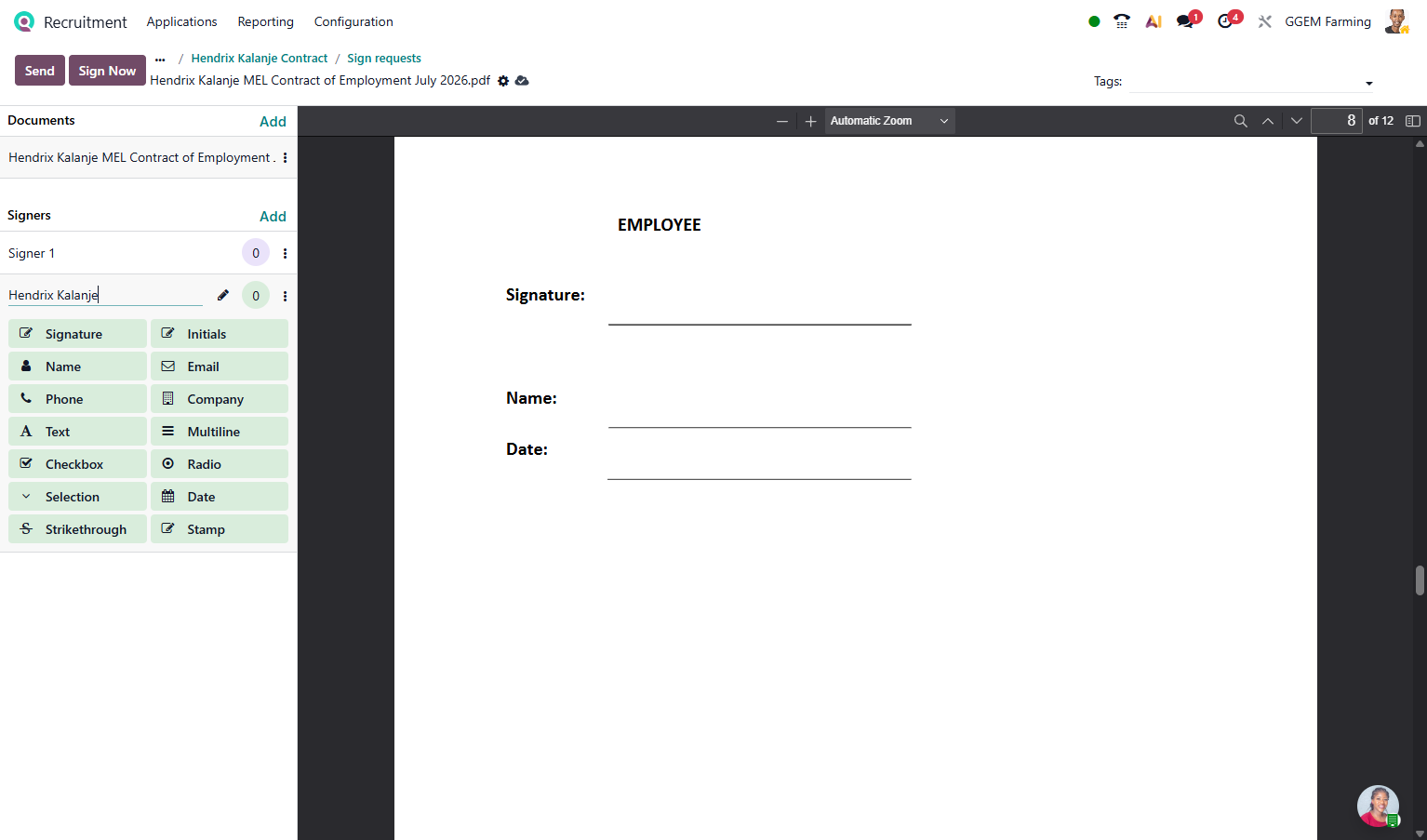Go to the next PDF page arrow
Screen dimensions: 1427x840
(x=1296, y=121)
